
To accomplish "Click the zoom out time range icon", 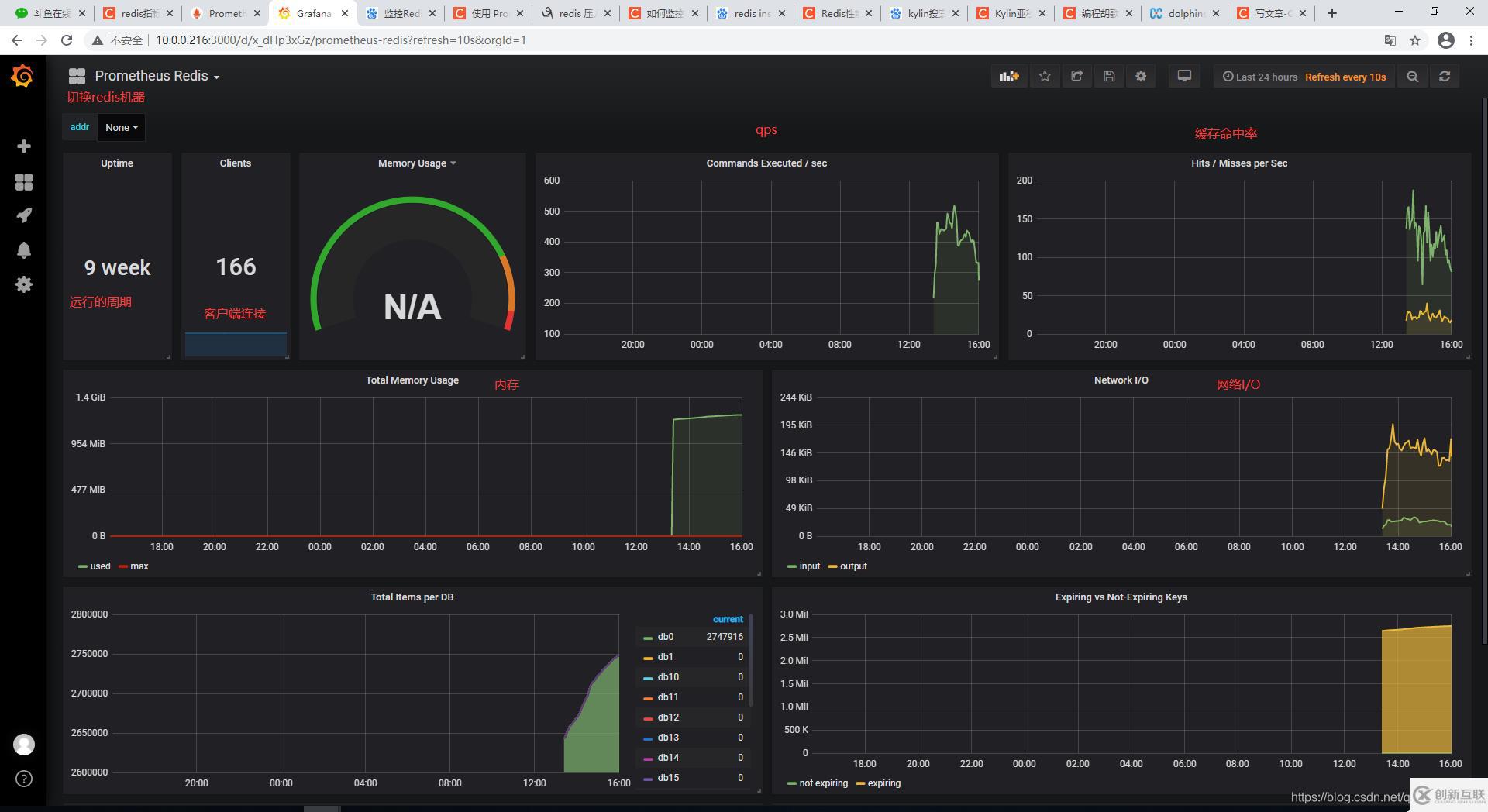I will 1412,77.
